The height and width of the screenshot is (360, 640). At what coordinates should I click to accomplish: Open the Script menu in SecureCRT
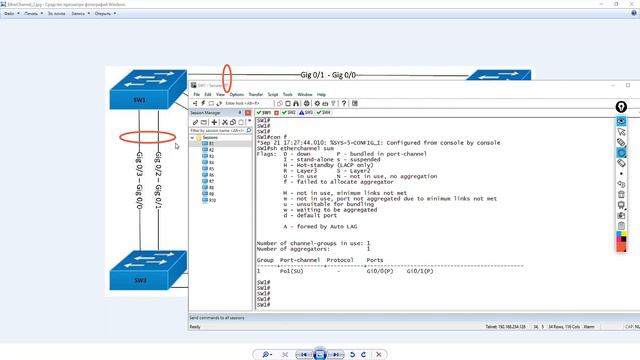(273, 94)
